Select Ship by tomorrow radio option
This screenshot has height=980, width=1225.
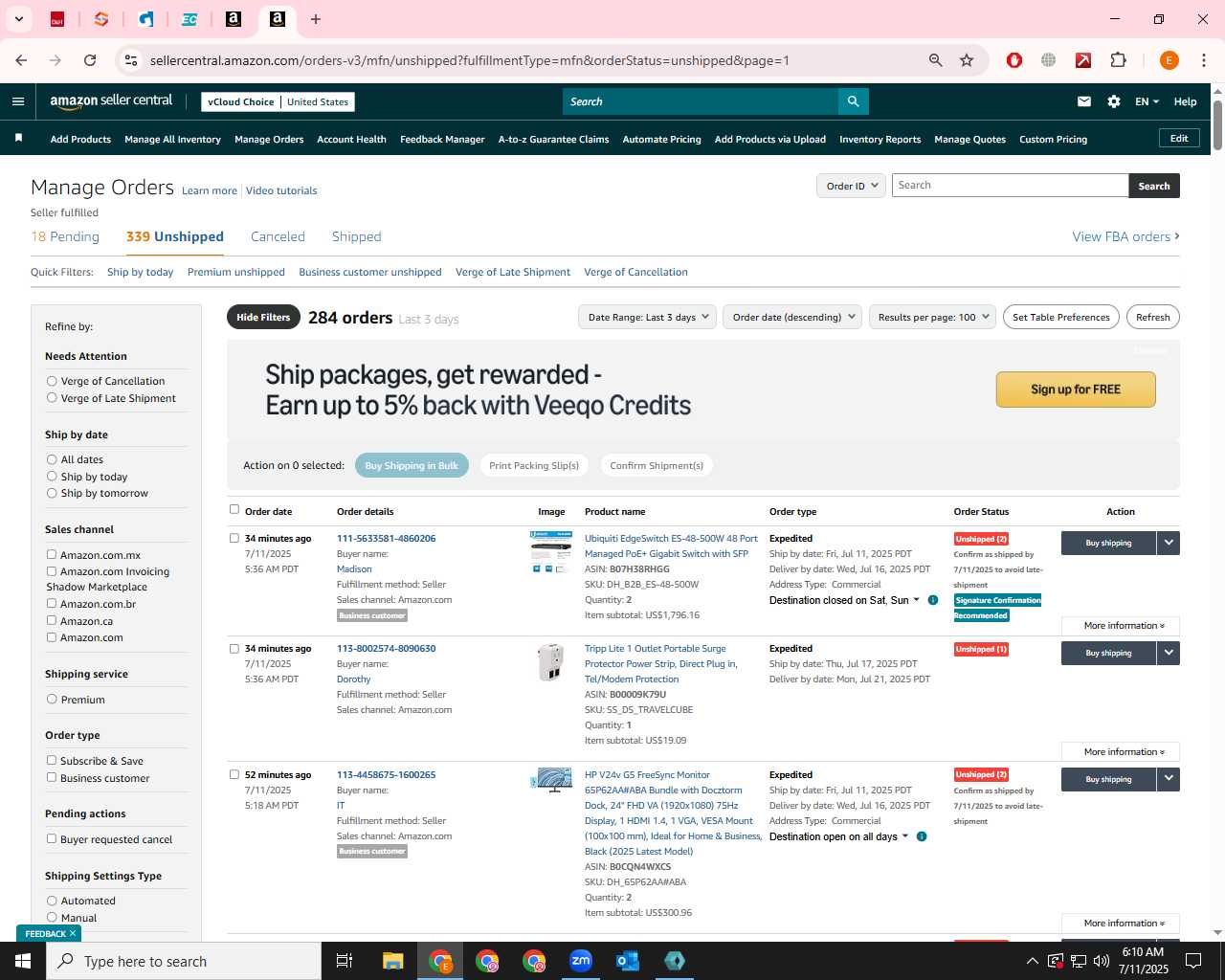52,493
